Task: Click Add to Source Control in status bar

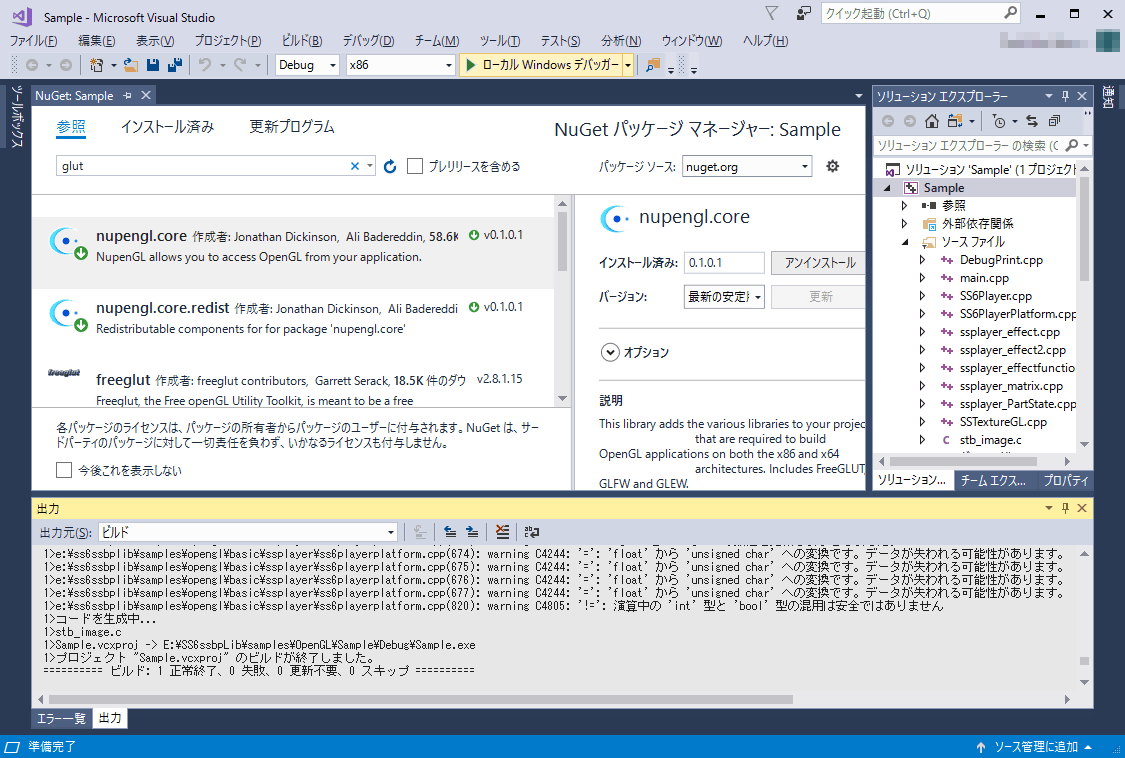Action: click(x=1034, y=747)
